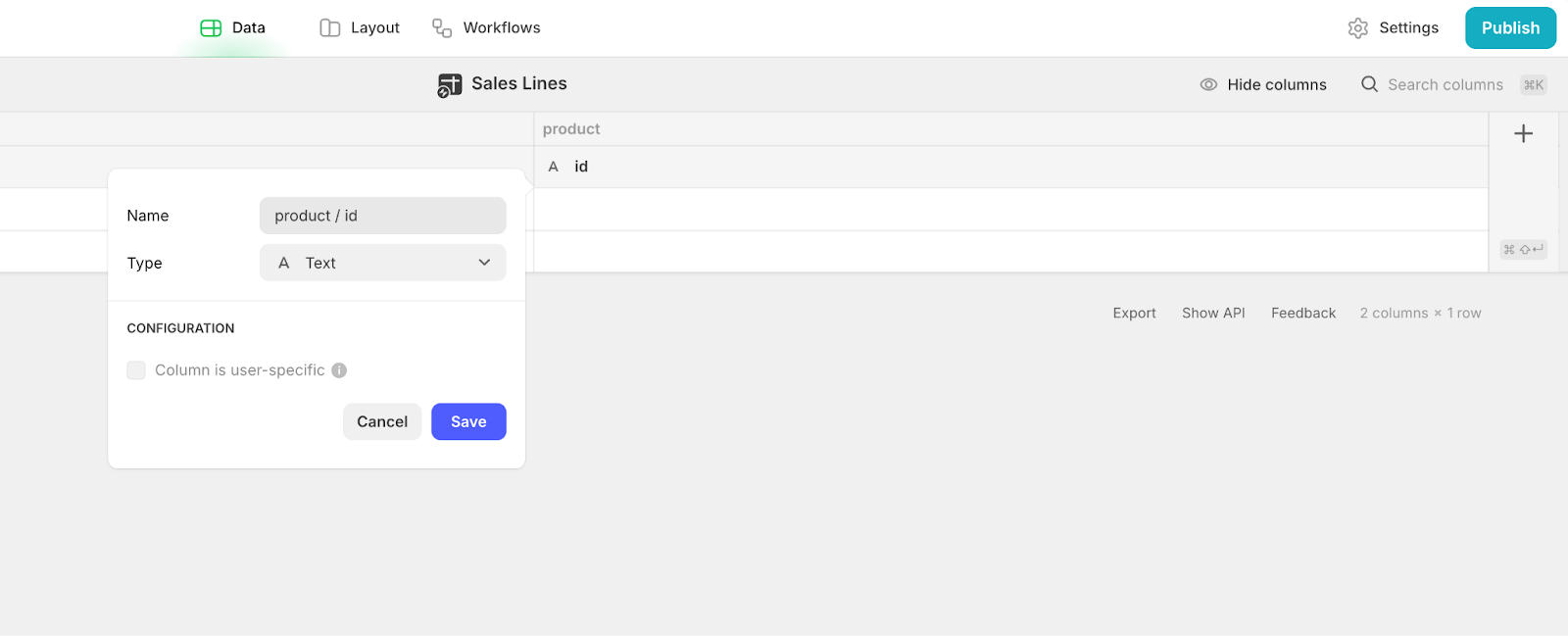Image resolution: width=1568 pixels, height=636 pixels.
Task: Switch to the Layout tab
Action: [x=360, y=27]
